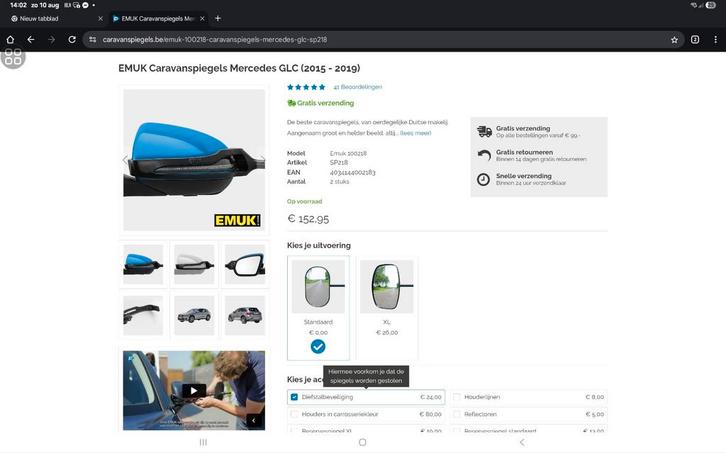The height and width of the screenshot is (453, 726).
Task: Click the Emuk 100218 model value
Action: click(x=348, y=153)
